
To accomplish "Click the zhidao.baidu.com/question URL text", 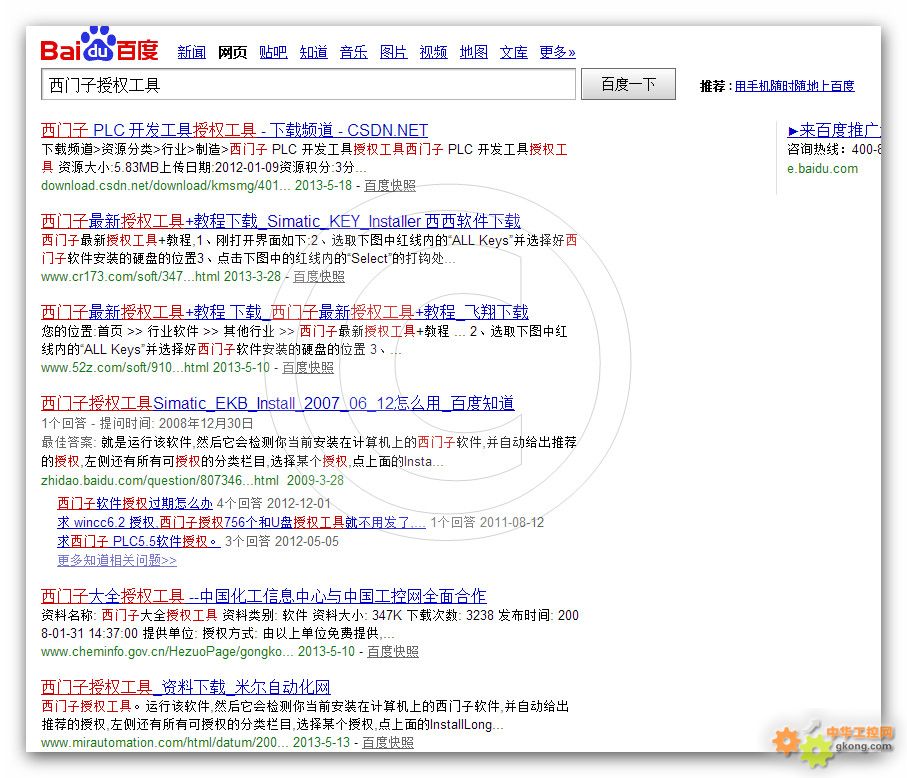I will click(160, 480).
